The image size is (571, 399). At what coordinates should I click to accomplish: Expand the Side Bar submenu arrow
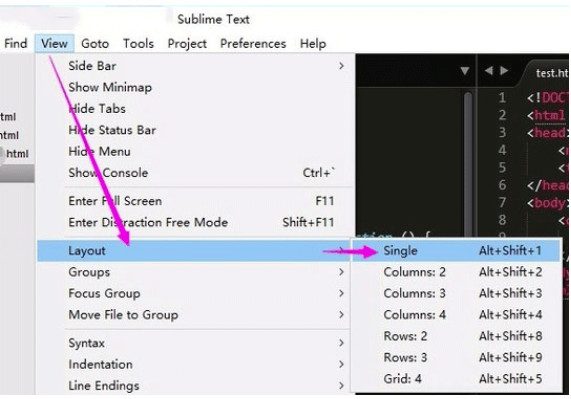click(x=341, y=66)
